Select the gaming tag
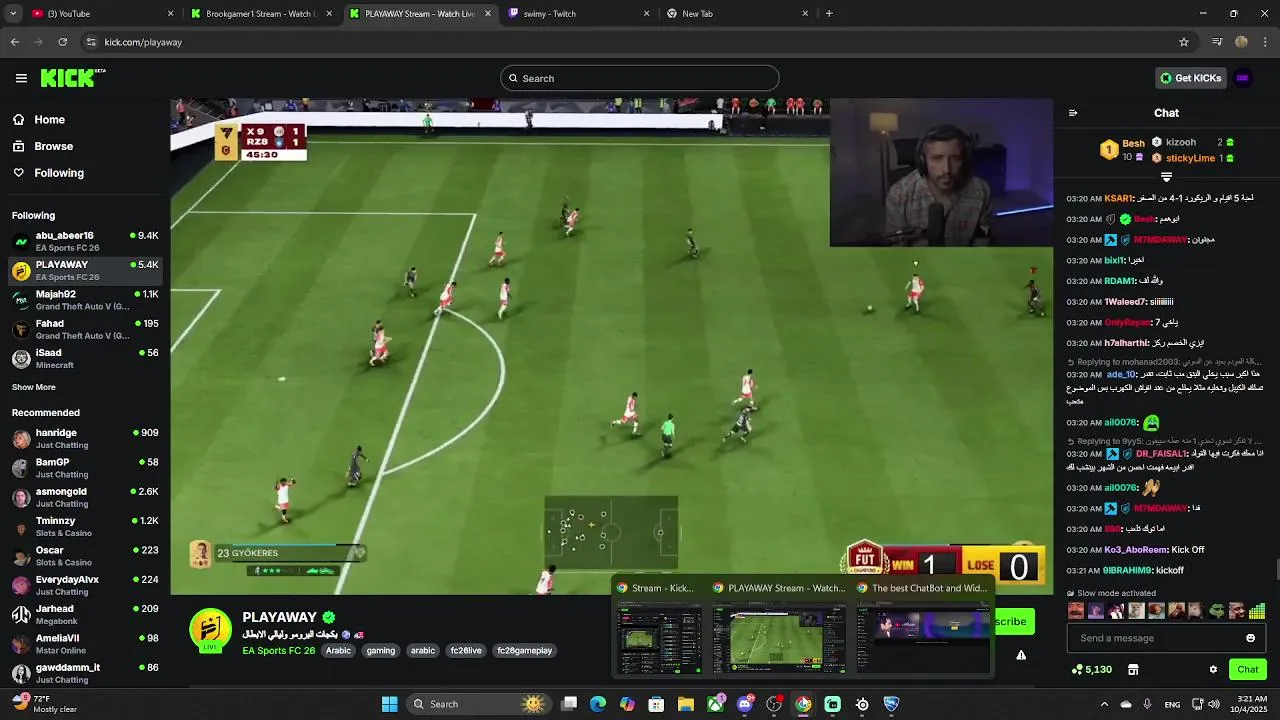 pyautogui.click(x=380, y=650)
